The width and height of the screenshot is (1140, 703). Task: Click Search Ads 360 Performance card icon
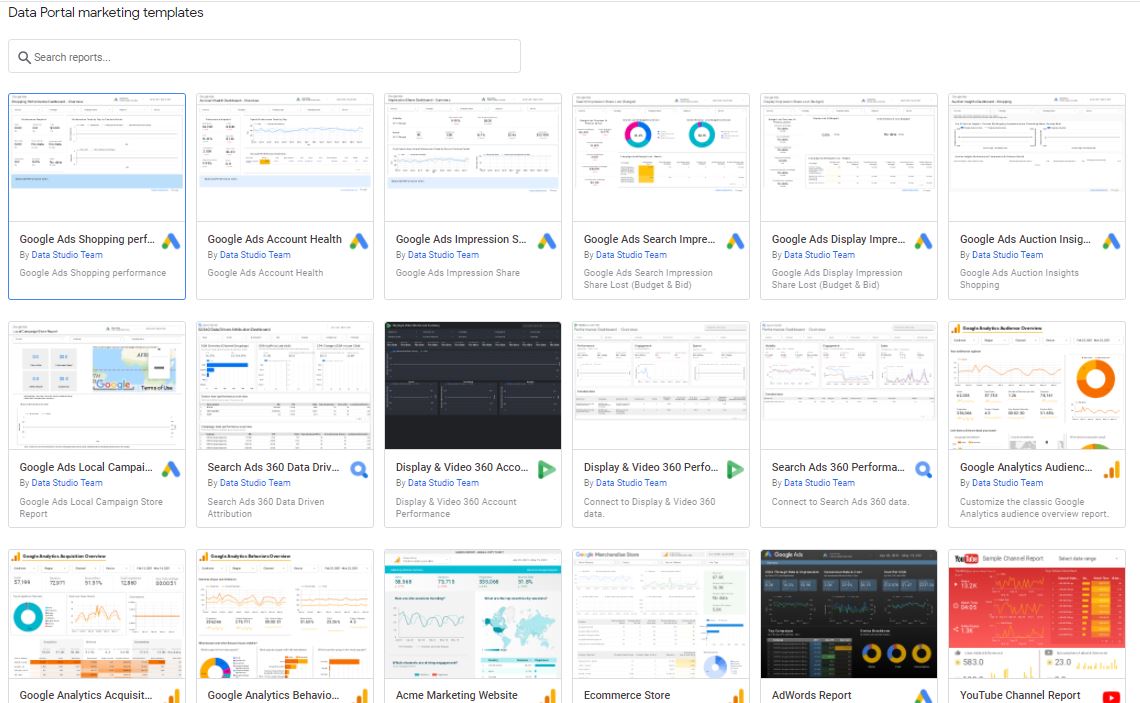(x=923, y=469)
